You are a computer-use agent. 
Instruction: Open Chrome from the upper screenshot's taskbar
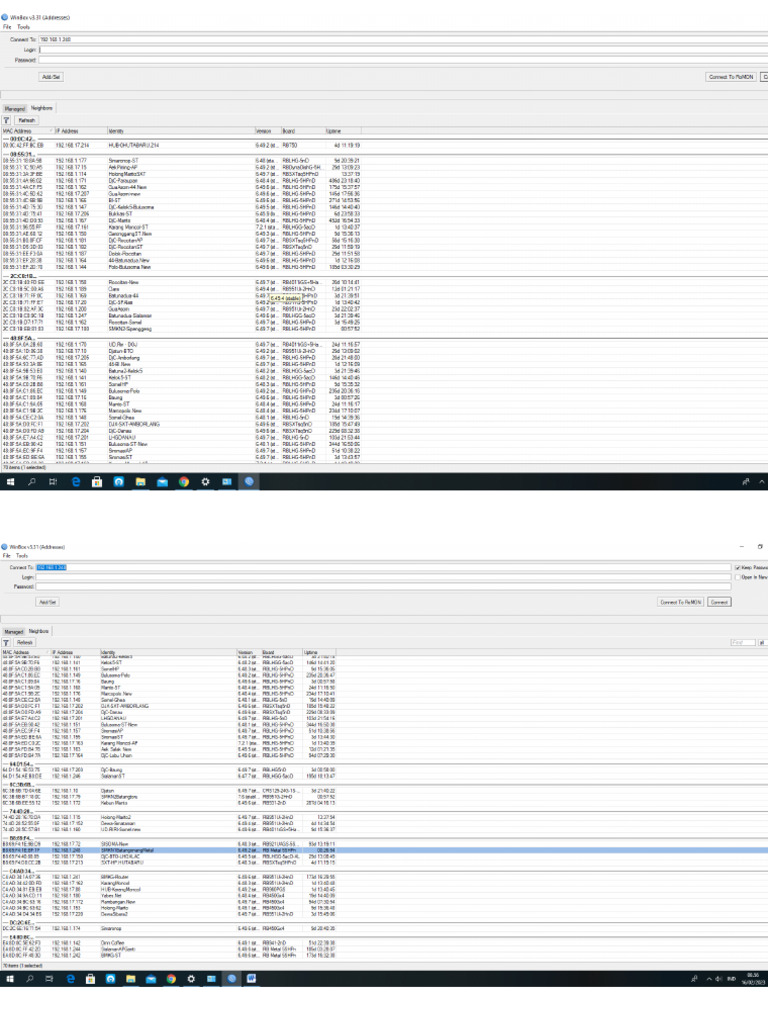pos(184,482)
